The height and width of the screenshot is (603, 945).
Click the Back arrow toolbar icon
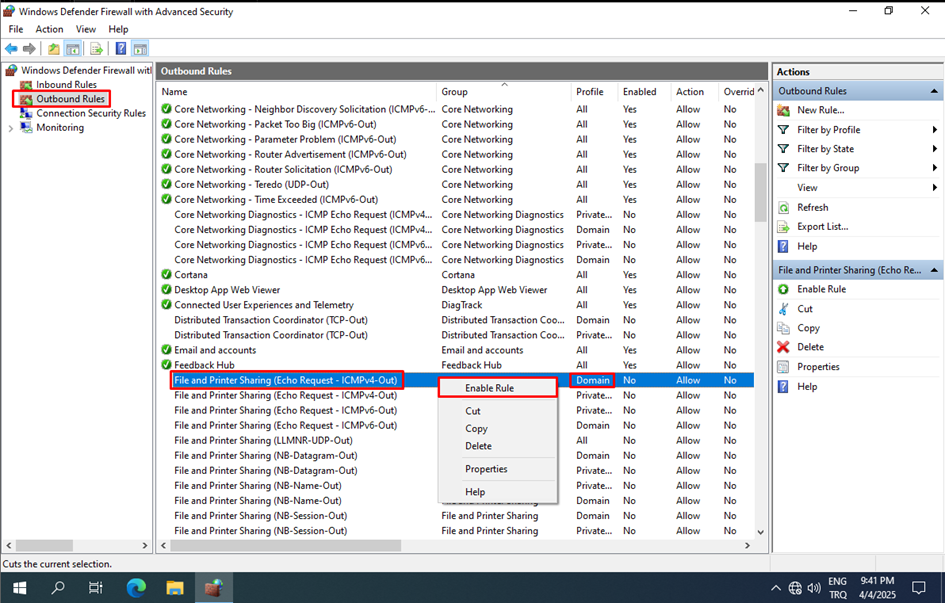pyautogui.click(x=11, y=49)
